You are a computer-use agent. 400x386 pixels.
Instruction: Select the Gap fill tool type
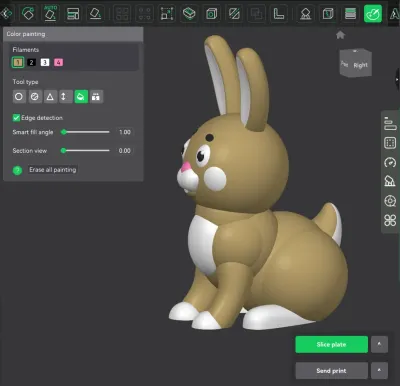[96, 97]
